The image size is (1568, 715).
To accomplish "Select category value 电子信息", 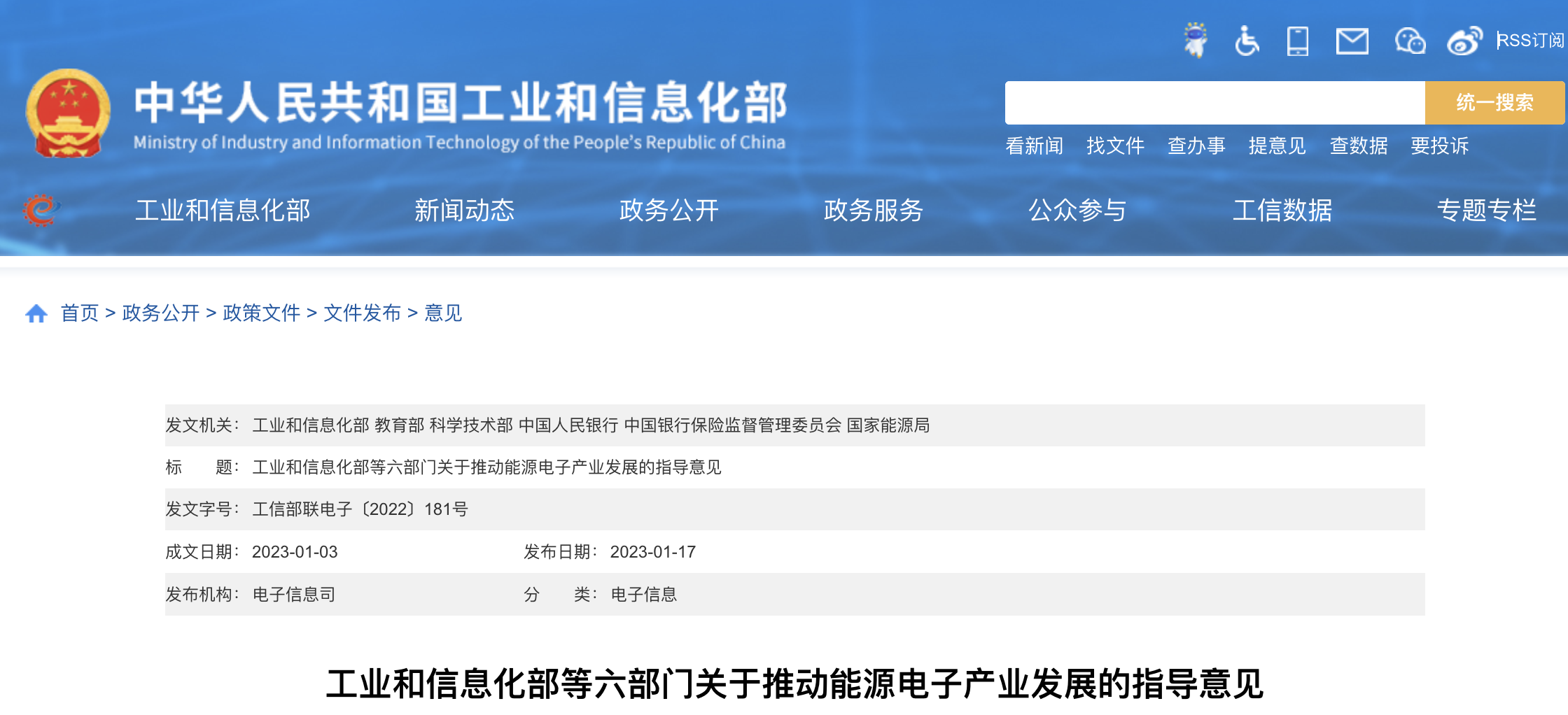I will point(644,595).
